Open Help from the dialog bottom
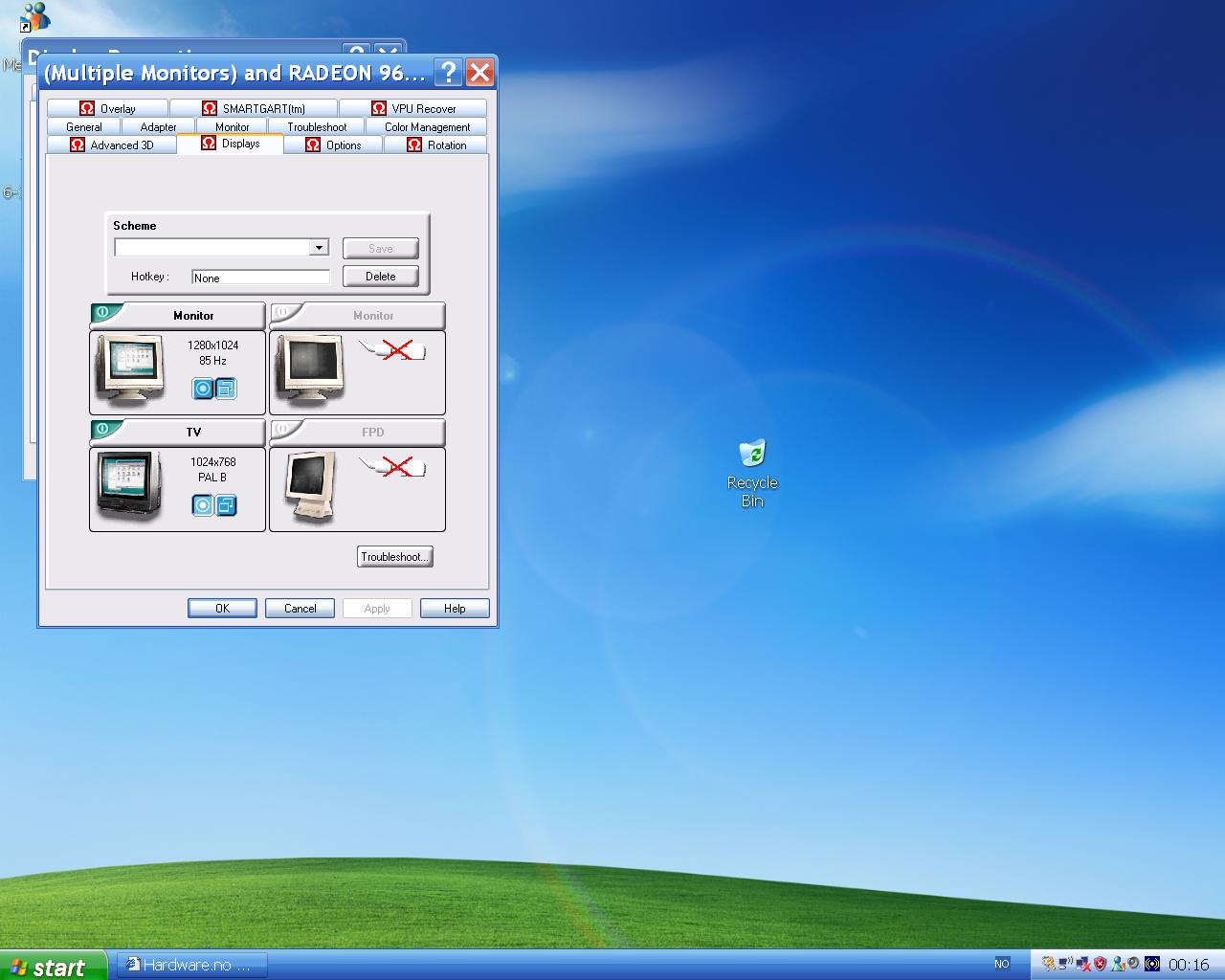The image size is (1225, 980). 455,608
